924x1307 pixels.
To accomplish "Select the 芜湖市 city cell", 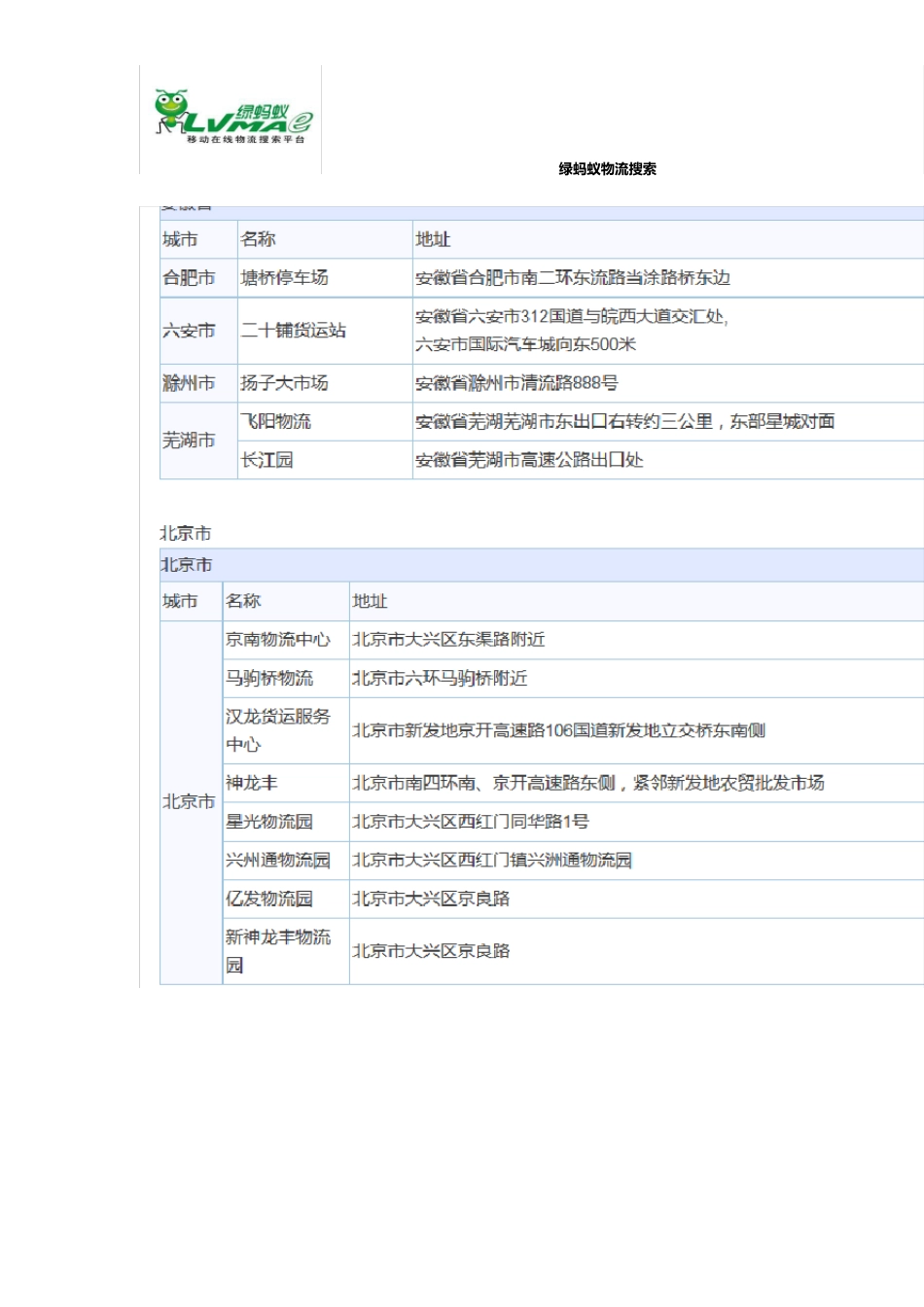I will [x=189, y=441].
